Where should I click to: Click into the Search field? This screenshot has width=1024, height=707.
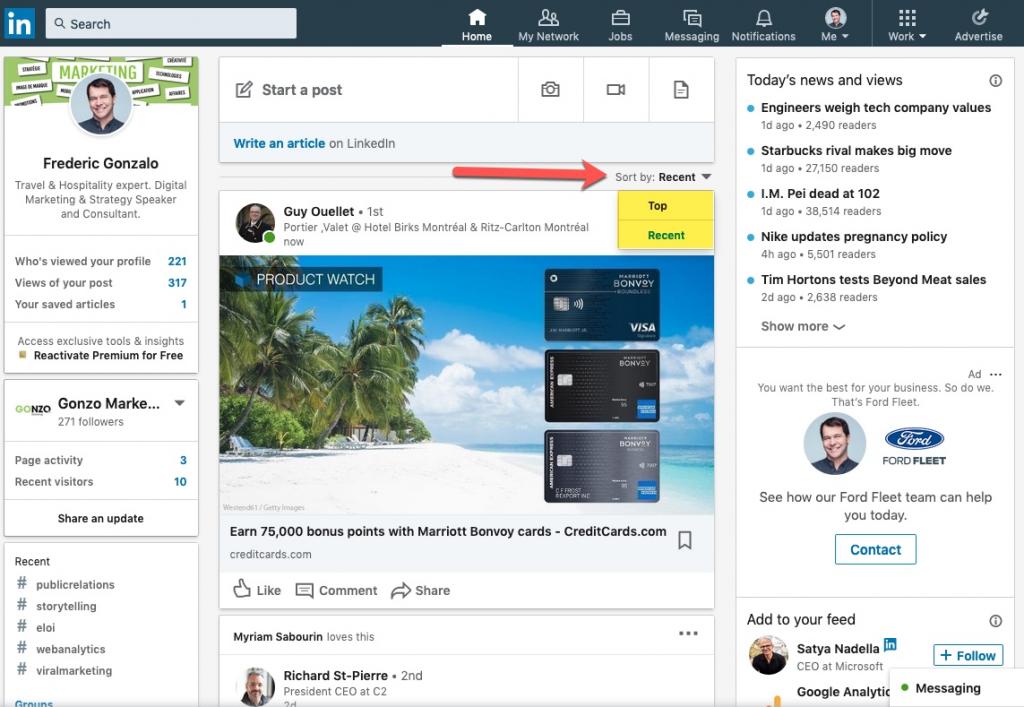(171, 24)
